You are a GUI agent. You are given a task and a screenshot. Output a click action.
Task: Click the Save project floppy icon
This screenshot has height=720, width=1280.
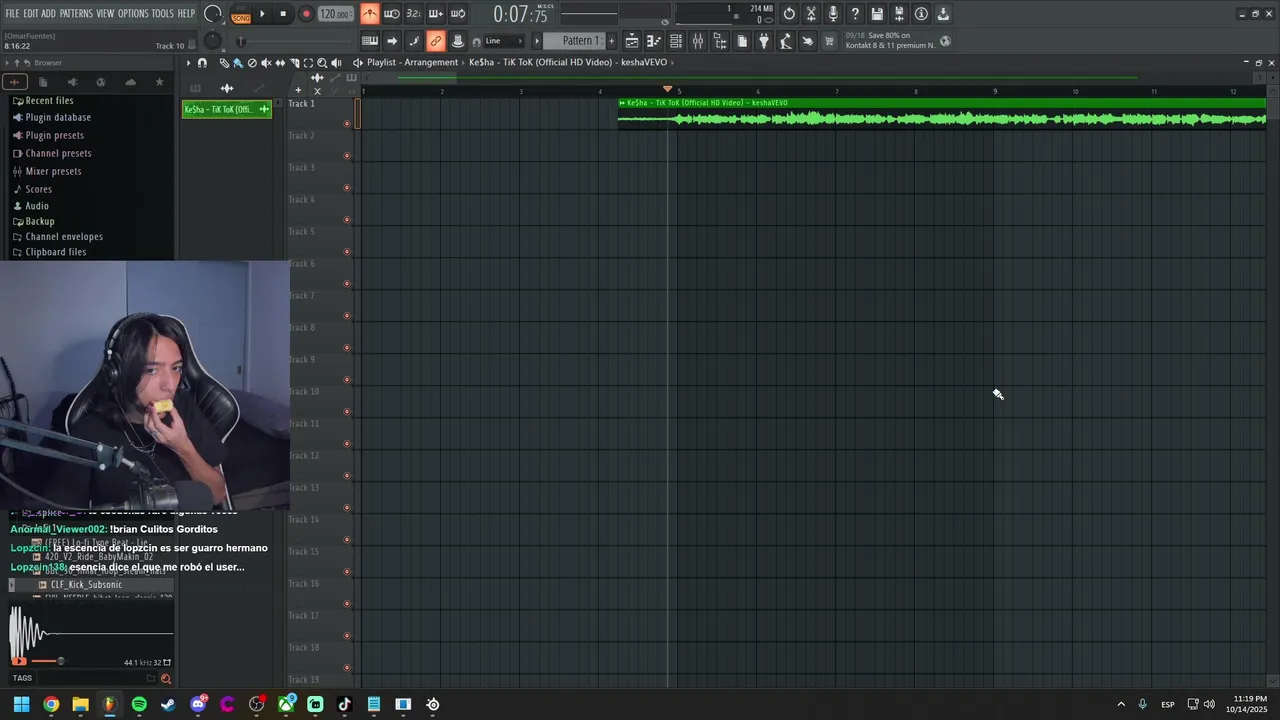(877, 14)
